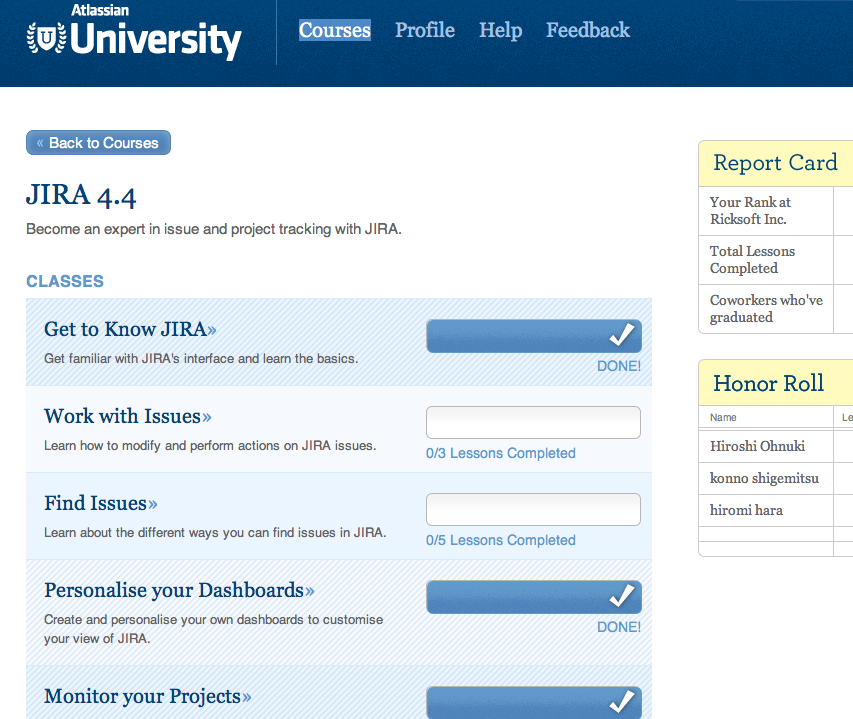This screenshot has height=719, width=853.
Task: Click the description 'Become an expert in issue and project tracking'
Action: 214,229
